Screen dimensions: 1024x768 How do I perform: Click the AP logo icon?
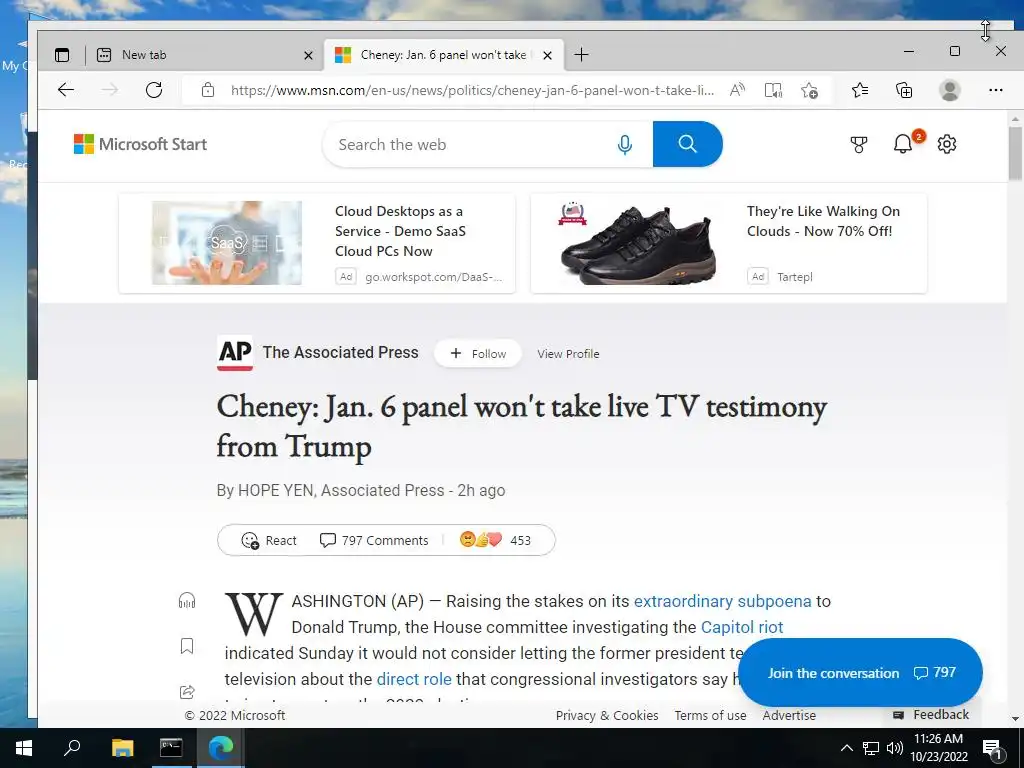point(235,353)
